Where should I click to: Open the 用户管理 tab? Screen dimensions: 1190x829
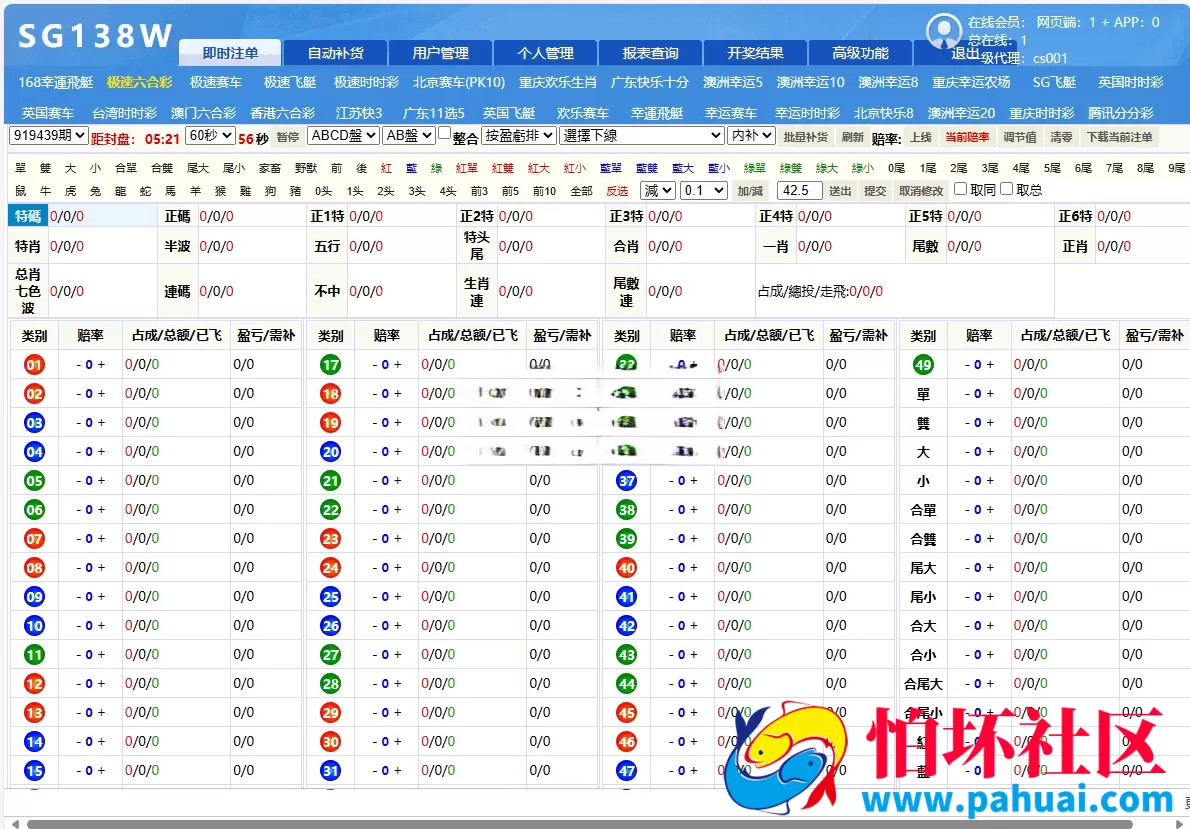pos(440,52)
